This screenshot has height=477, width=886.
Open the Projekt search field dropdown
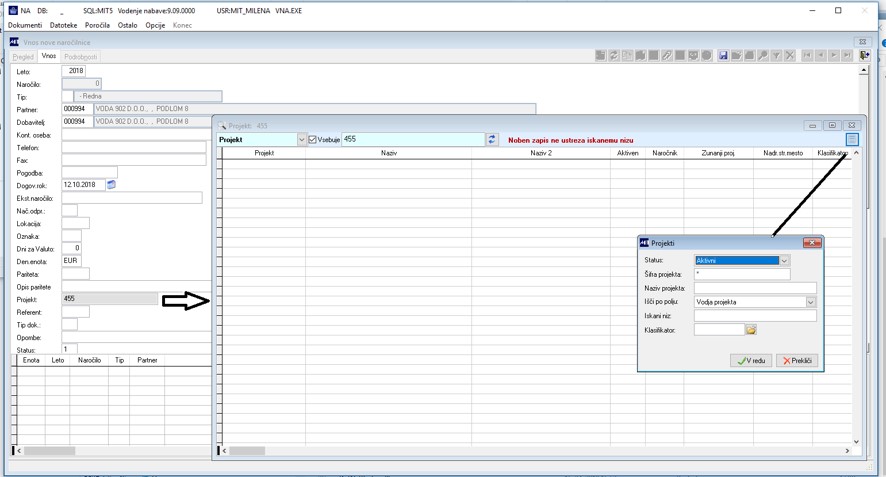point(301,140)
